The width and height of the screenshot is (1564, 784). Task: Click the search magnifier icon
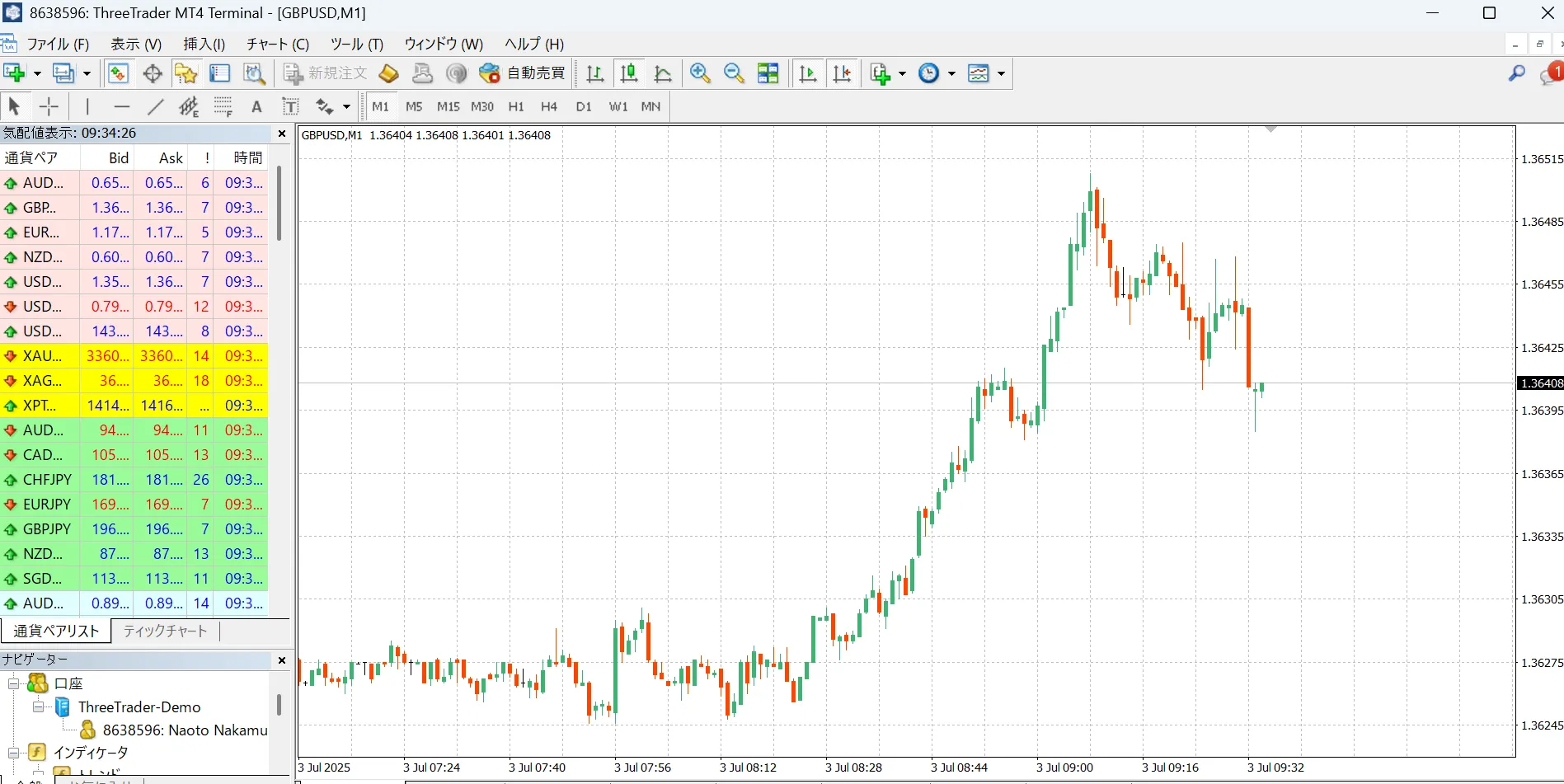coord(1516,73)
